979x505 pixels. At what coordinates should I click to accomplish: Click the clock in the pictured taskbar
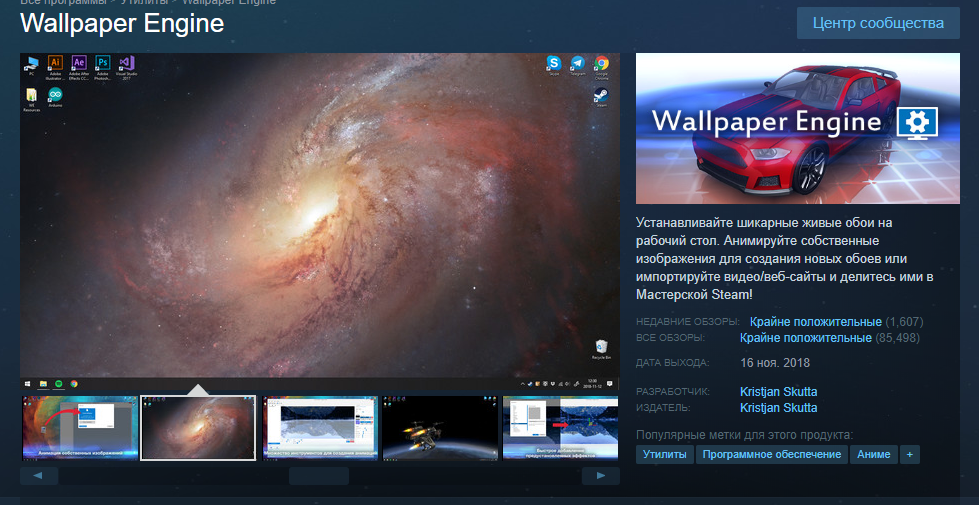coord(593,383)
